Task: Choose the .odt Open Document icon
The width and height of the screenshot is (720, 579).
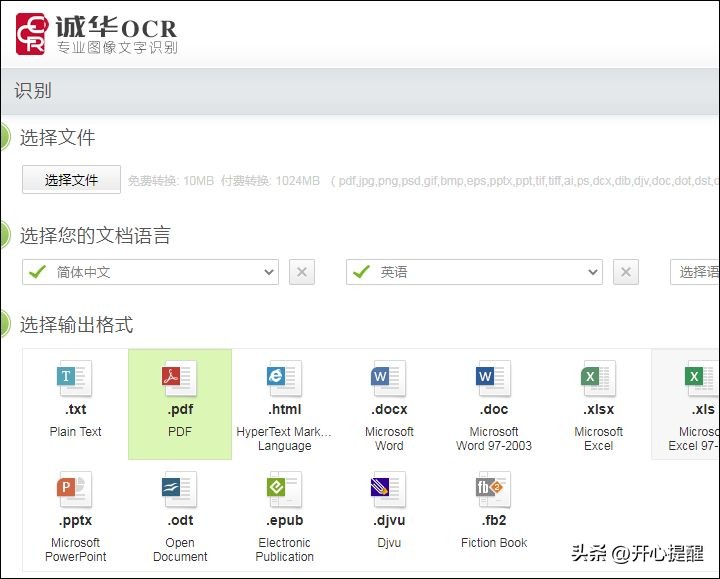Action: (x=180, y=489)
